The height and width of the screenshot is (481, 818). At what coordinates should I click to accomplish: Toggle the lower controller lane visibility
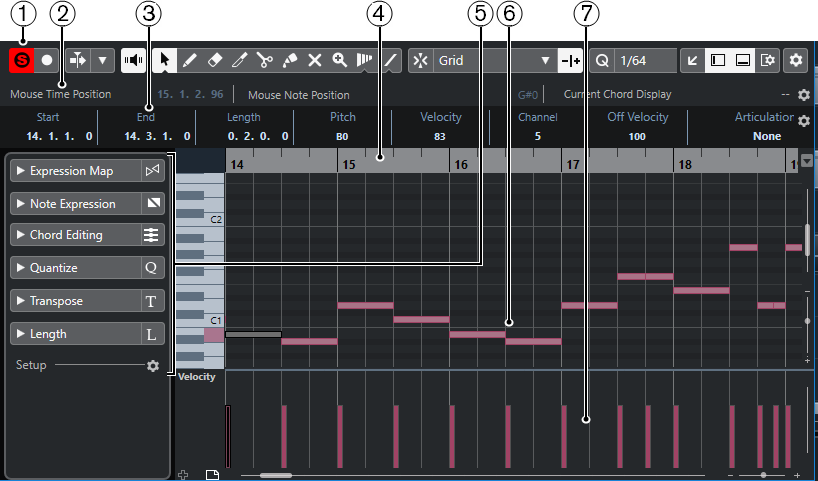coord(743,61)
